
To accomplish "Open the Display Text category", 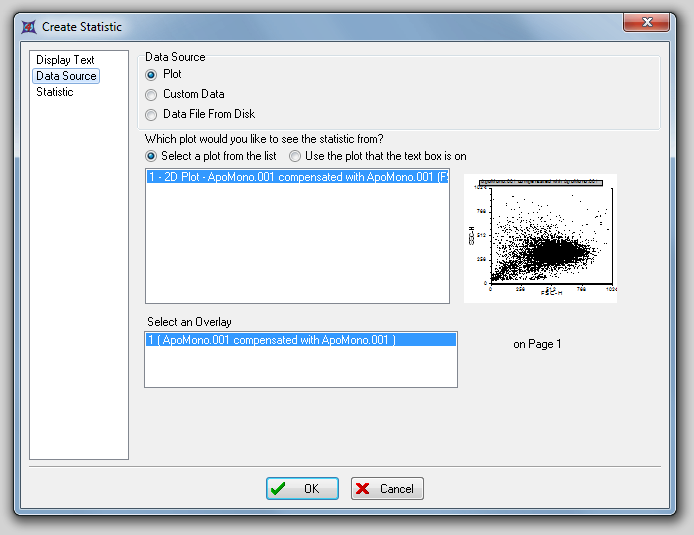I will (x=65, y=60).
